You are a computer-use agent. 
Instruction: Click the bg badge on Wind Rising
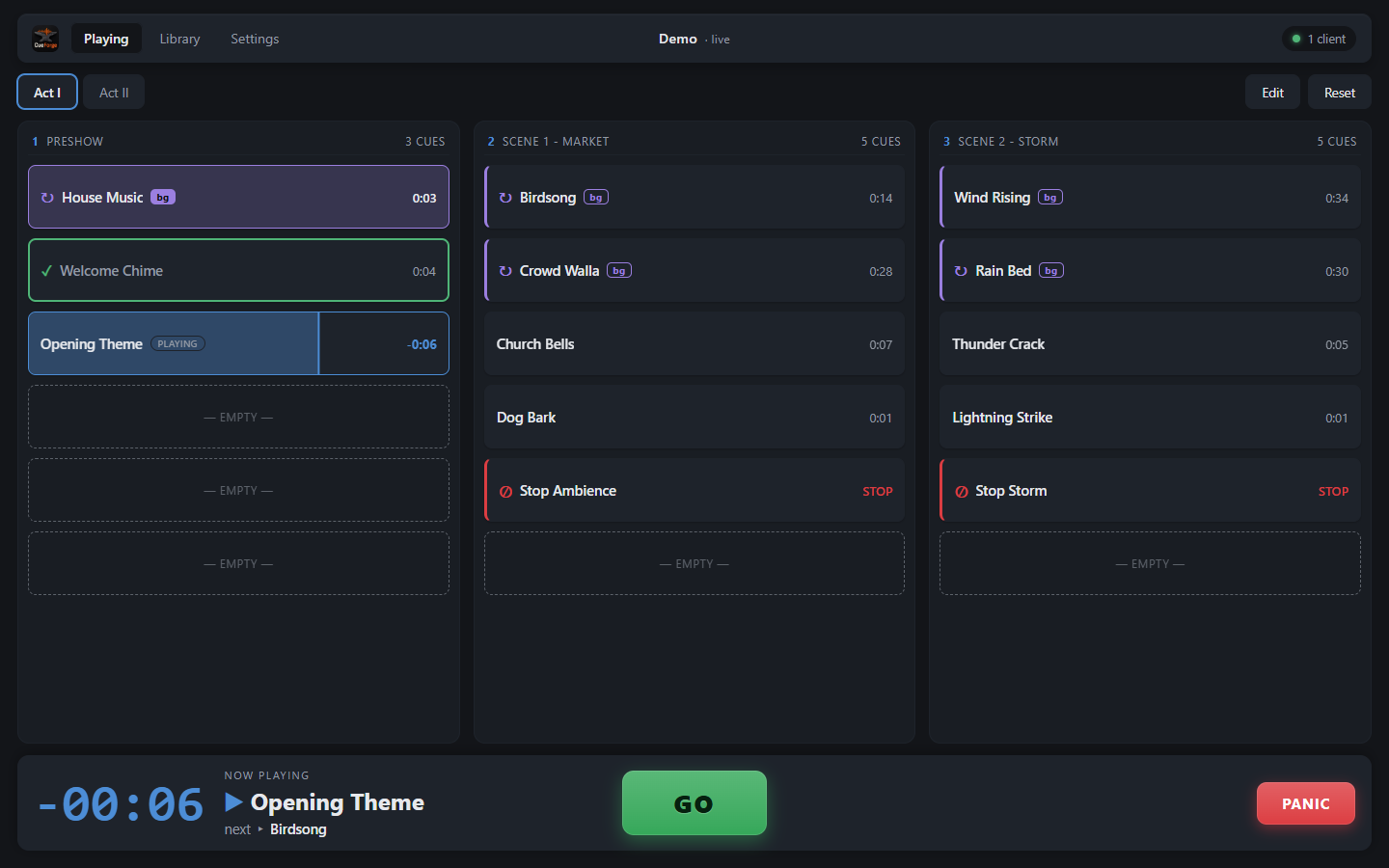tap(1050, 198)
